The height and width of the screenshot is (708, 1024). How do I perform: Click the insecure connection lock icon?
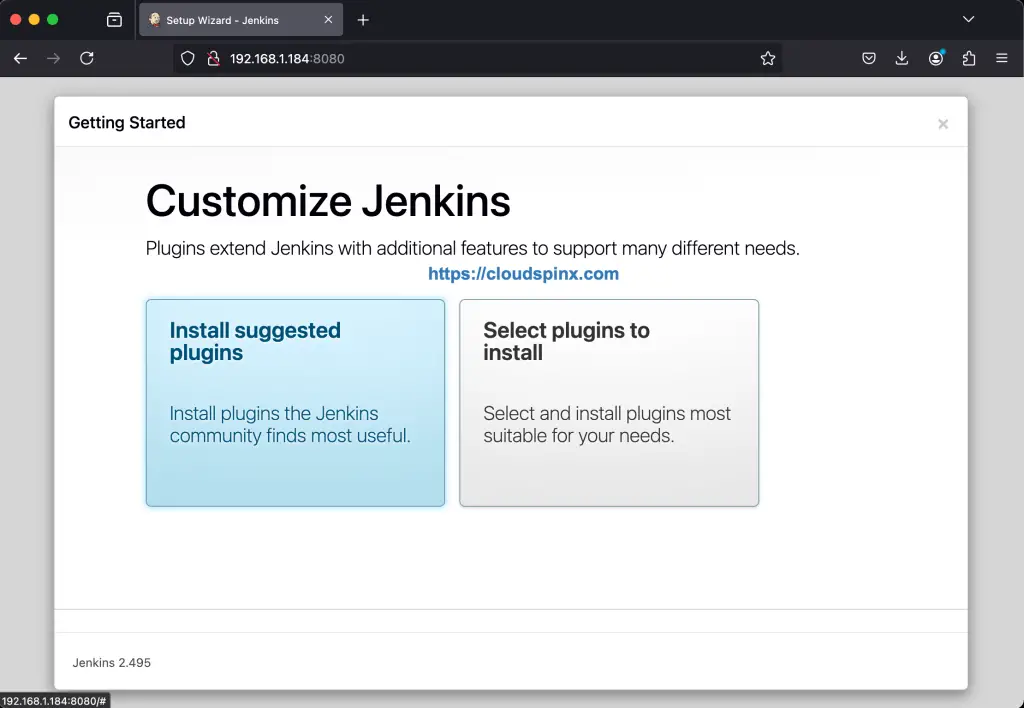point(212,58)
